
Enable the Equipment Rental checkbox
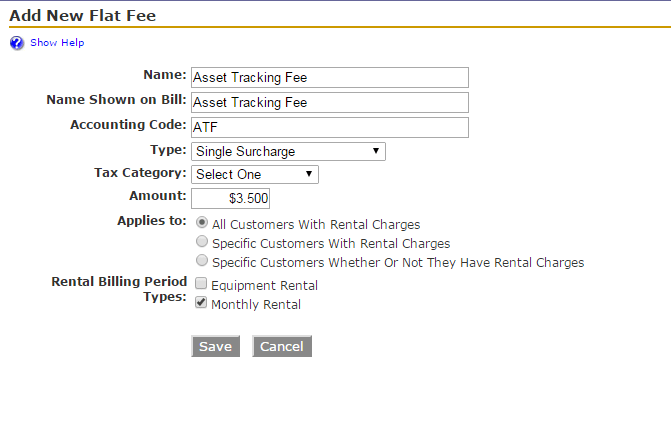tap(201, 283)
